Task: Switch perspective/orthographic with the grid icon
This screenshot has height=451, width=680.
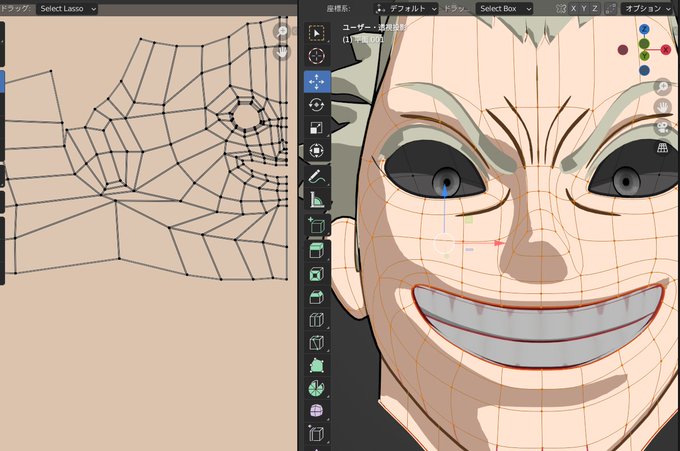Action: (x=663, y=148)
